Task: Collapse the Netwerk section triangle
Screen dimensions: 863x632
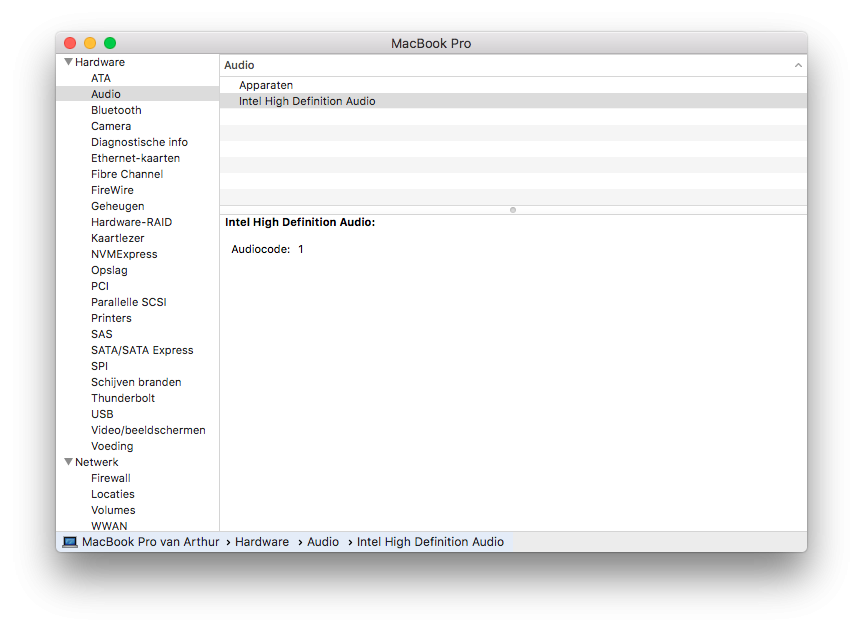Action: [68, 462]
